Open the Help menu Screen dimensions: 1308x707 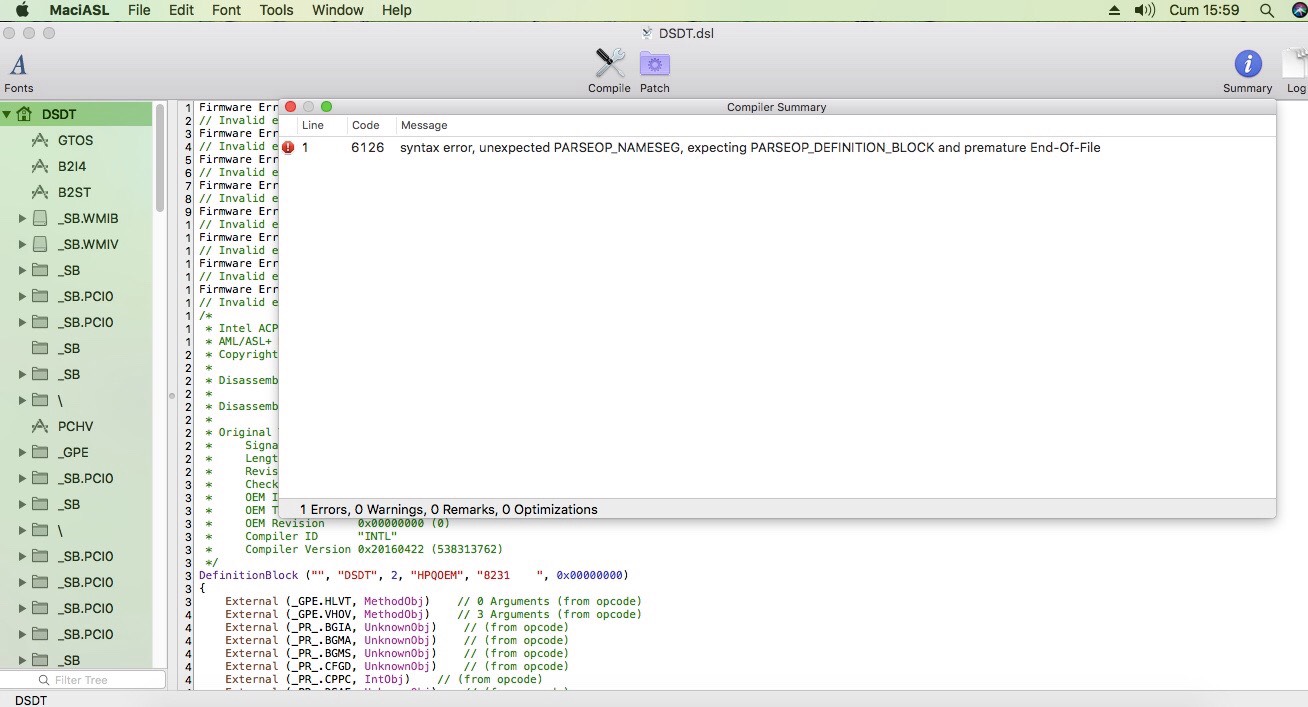[x=397, y=10]
